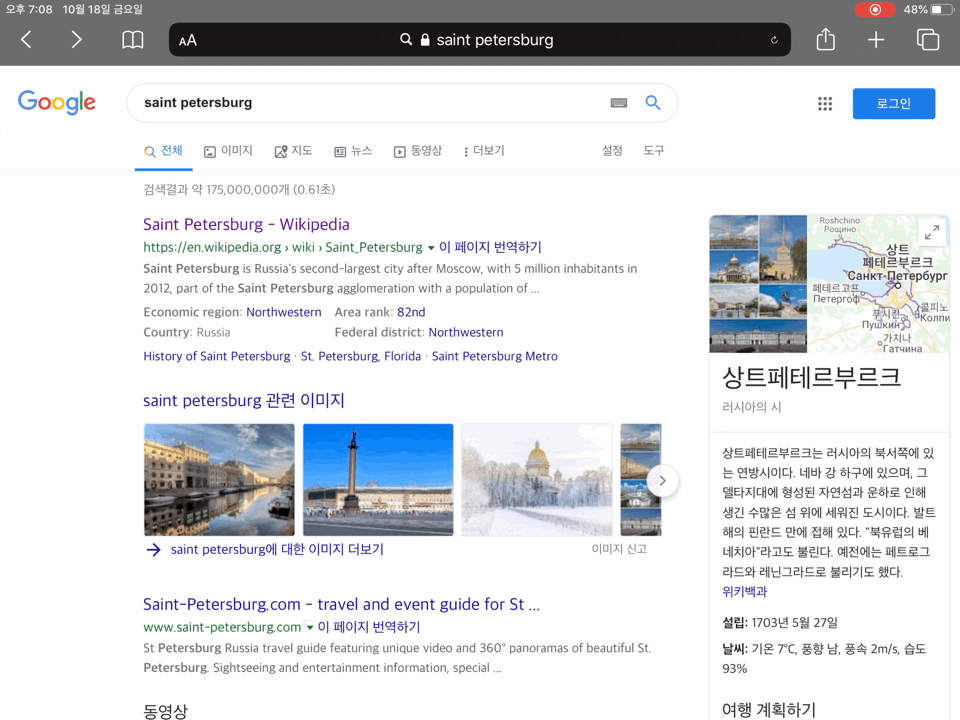Reload the page with the refresh icon
The height and width of the screenshot is (720, 960).
point(774,40)
